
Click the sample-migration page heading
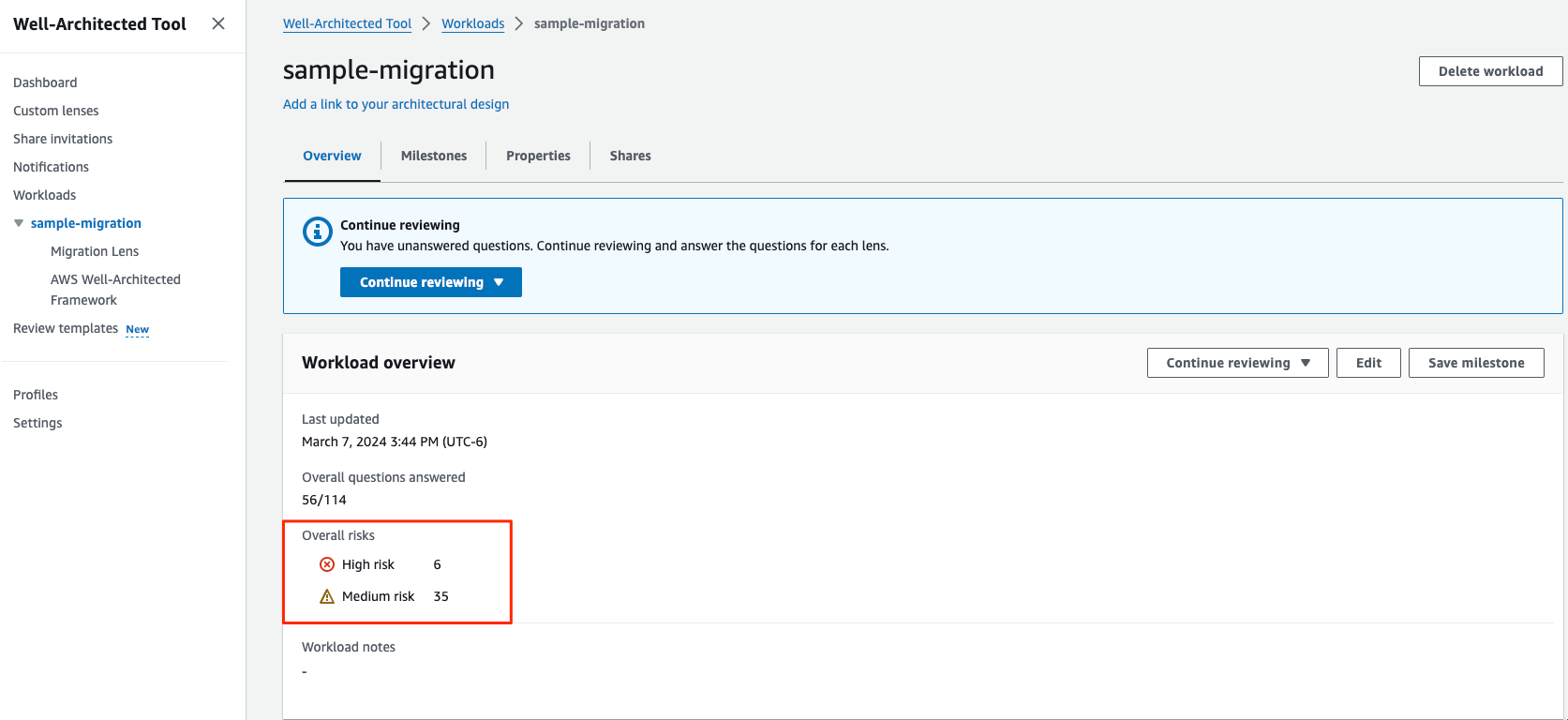coord(389,70)
